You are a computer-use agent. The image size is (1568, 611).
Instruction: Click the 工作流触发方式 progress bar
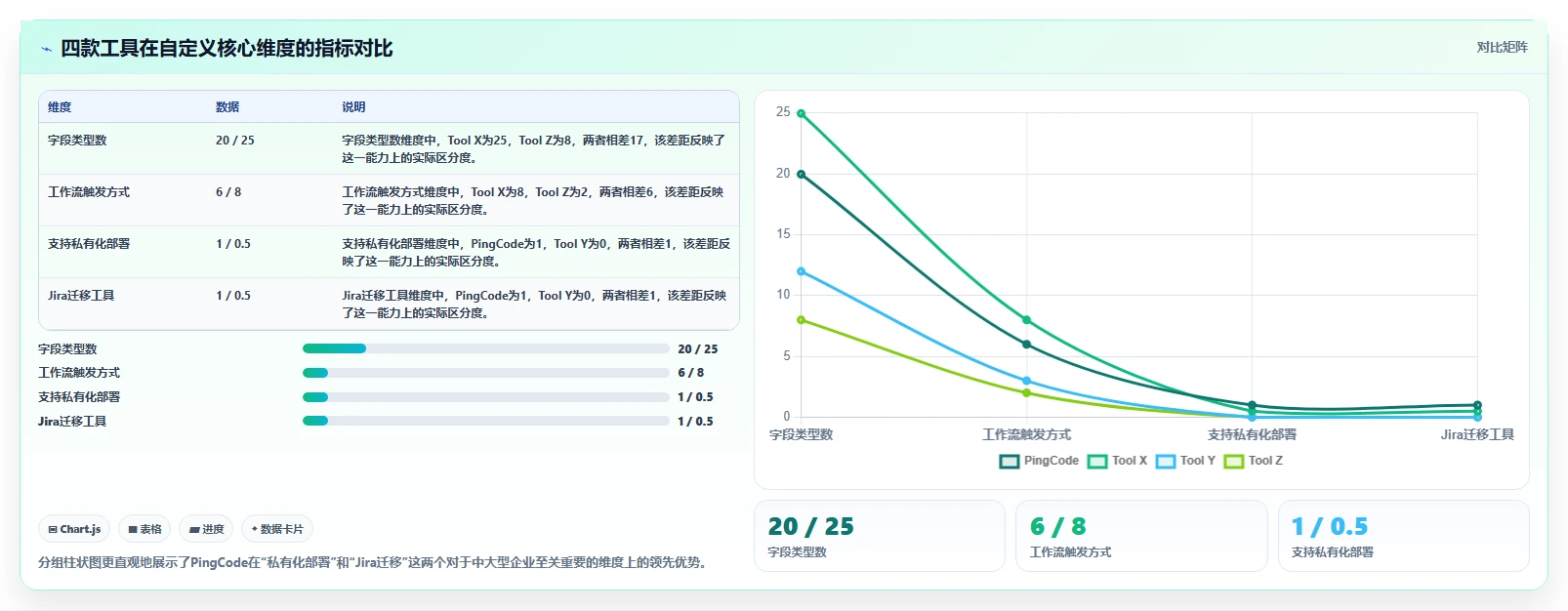(x=486, y=373)
